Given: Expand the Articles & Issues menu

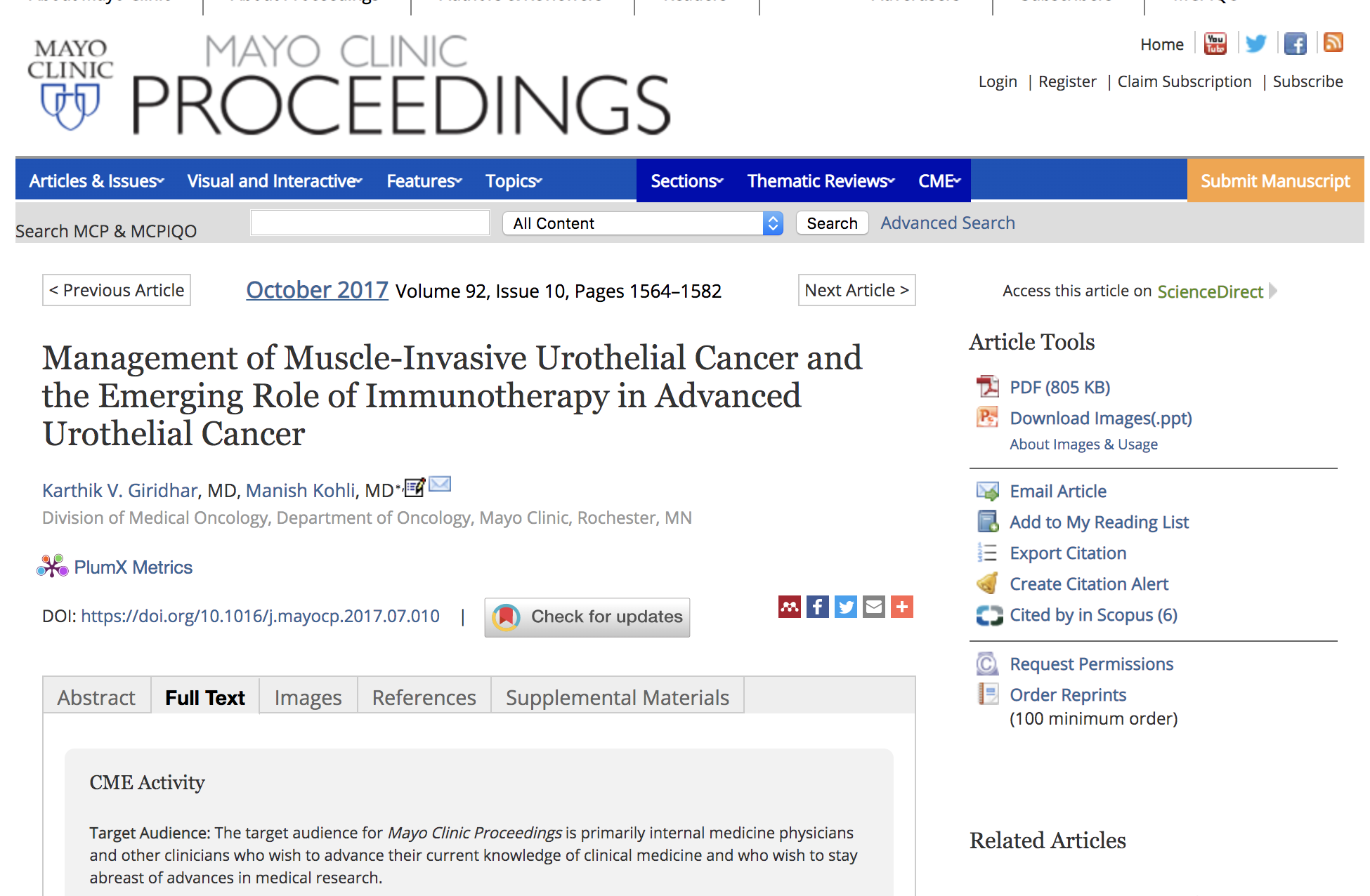Looking at the screenshot, I should 96,181.
